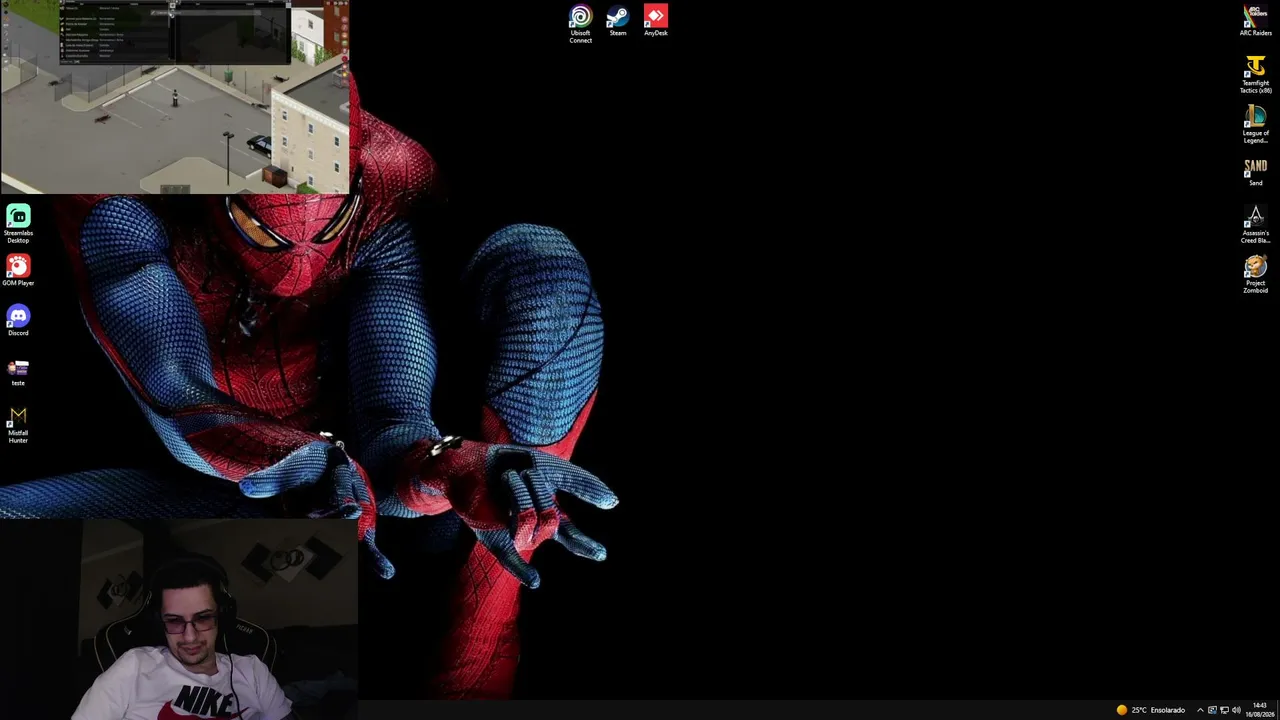Click the Sand game desktop icon
Image resolution: width=1280 pixels, height=720 pixels.
pyautogui.click(x=1255, y=172)
